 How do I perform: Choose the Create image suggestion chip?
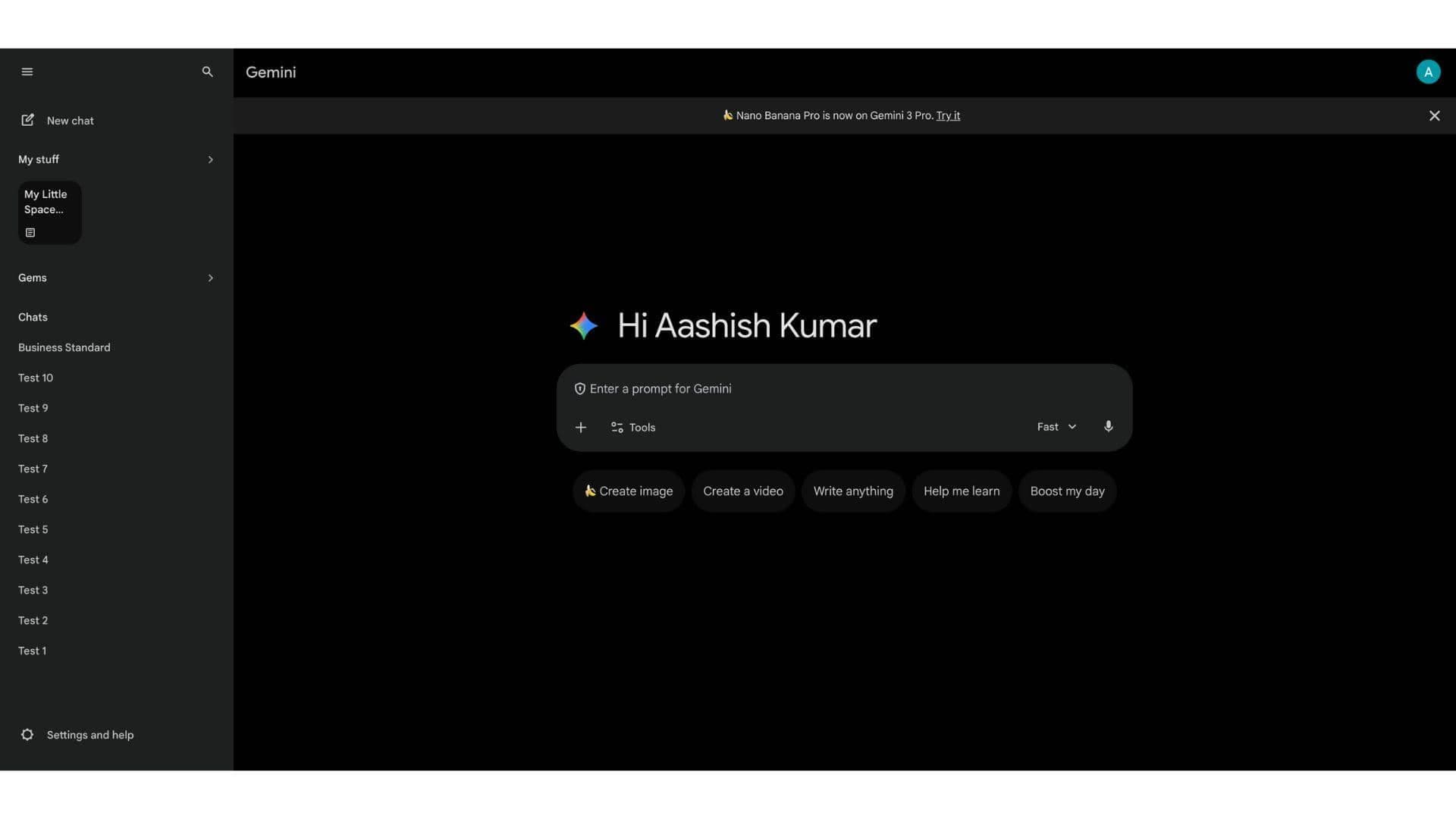click(629, 491)
